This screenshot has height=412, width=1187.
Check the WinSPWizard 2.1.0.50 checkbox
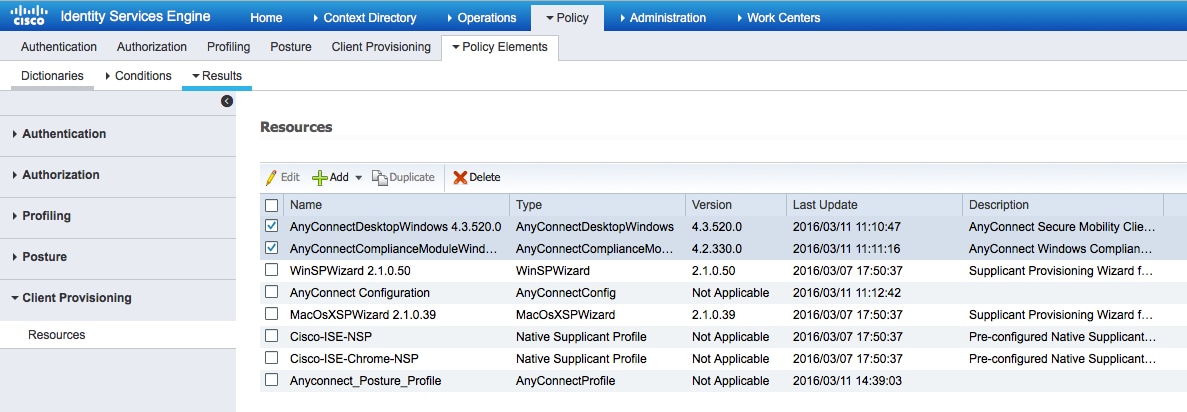coord(272,270)
